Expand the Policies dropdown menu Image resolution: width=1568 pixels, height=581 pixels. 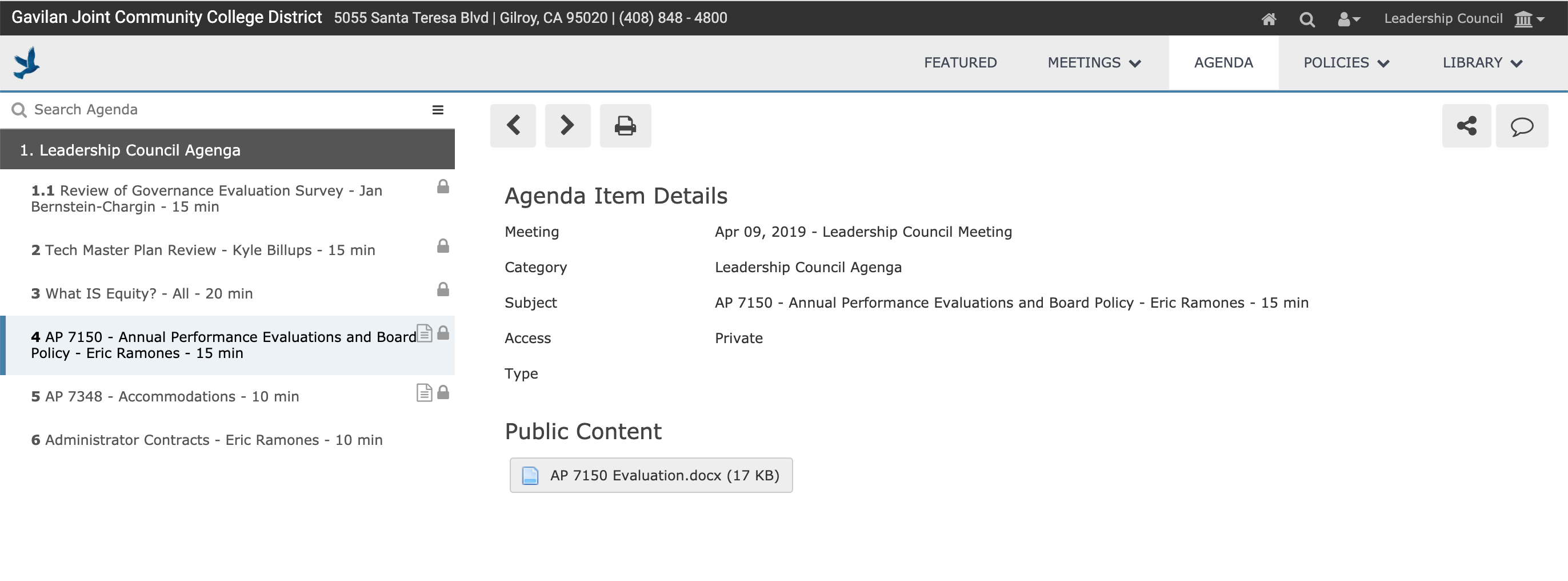[1346, 63]
